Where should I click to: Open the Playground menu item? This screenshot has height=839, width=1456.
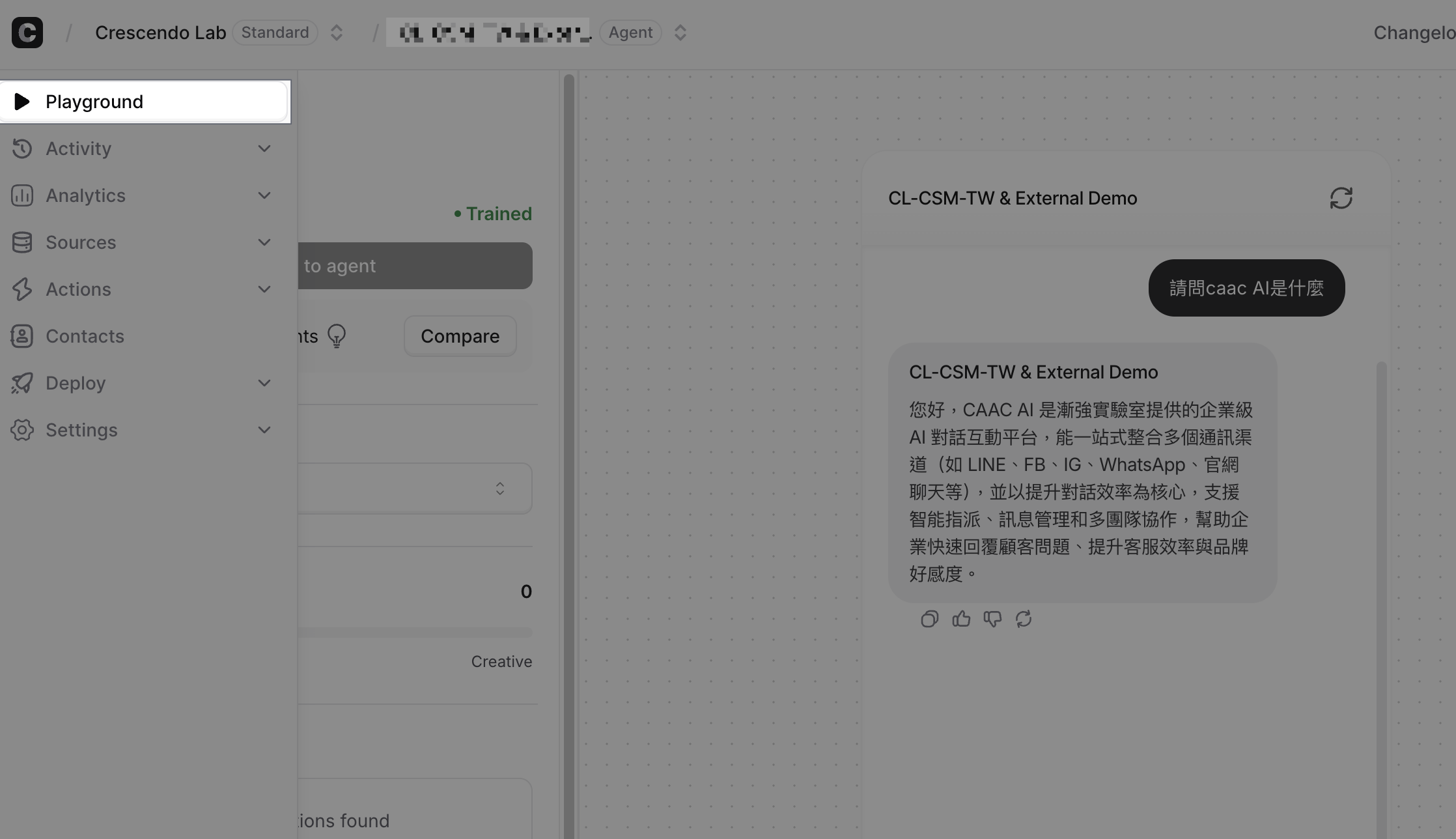point(144,102)
